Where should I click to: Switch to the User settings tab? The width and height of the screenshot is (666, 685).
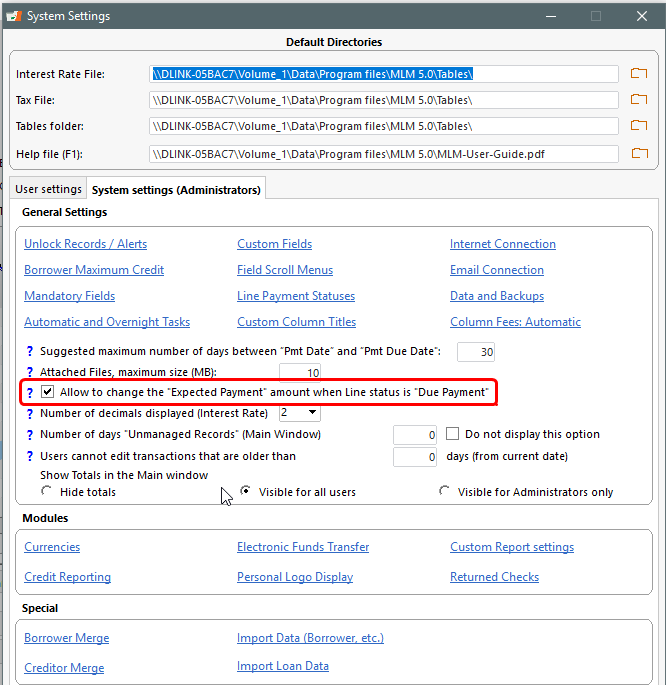pos(48,189)
